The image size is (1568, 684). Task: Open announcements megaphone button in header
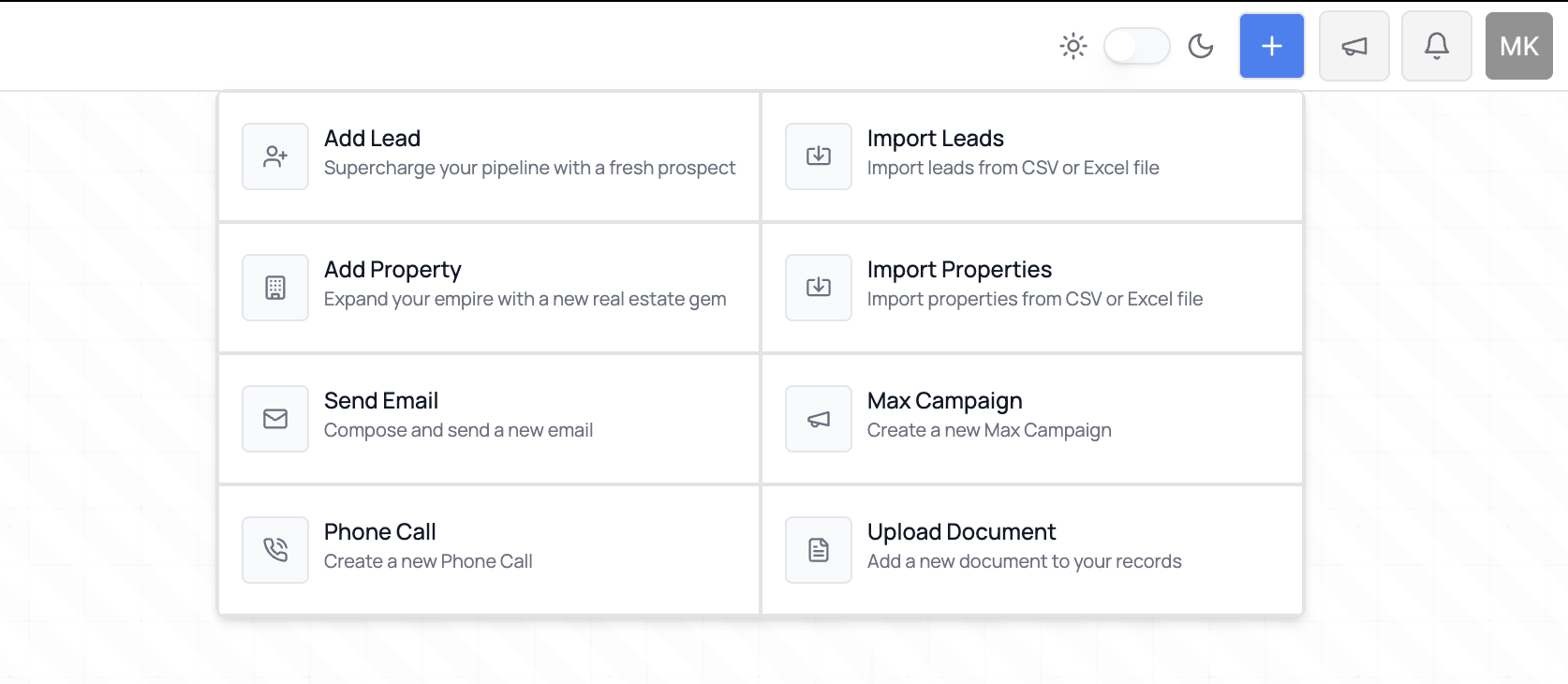pyautogui.click(x=1354, y=46)
